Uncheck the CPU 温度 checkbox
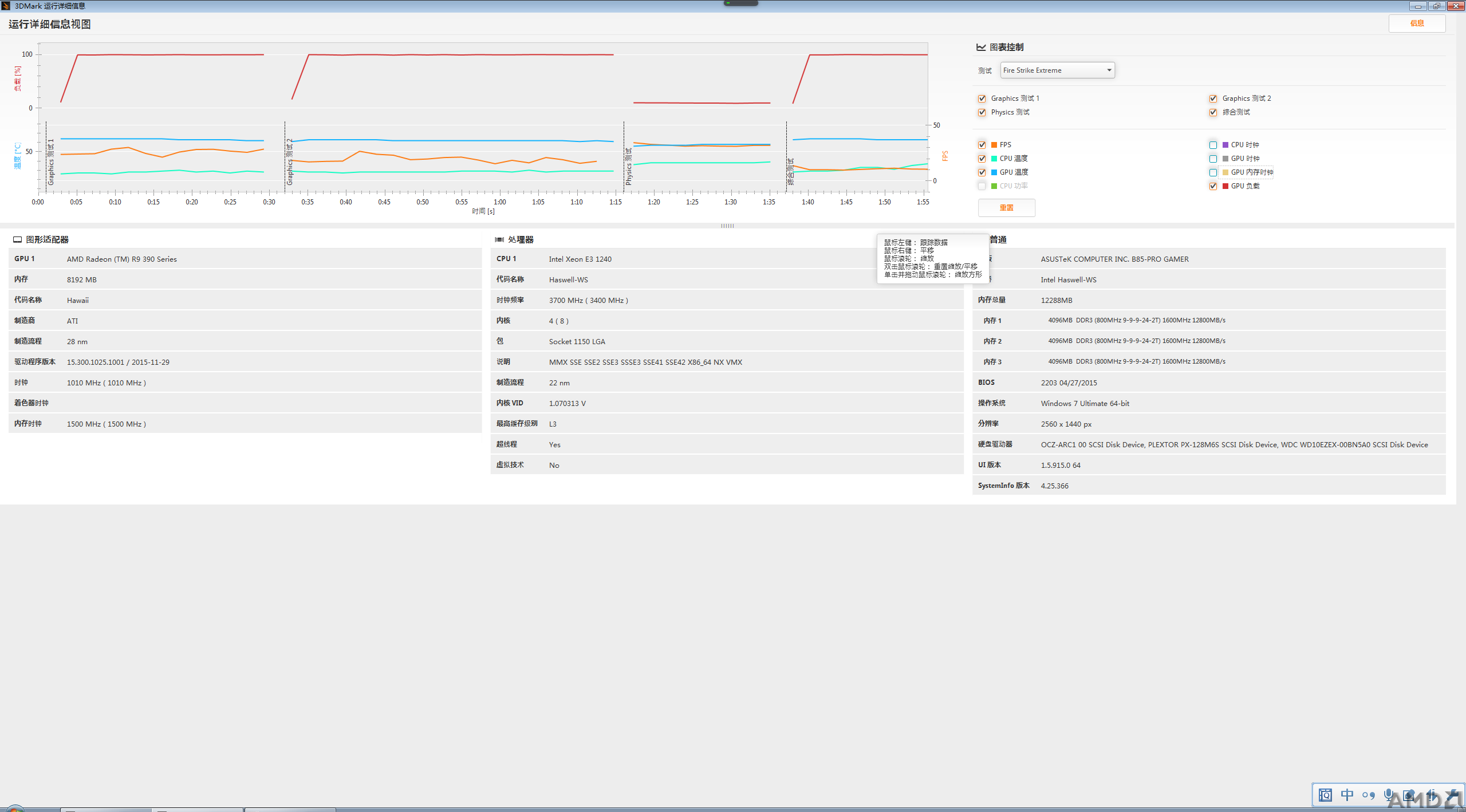 [982, 159]
